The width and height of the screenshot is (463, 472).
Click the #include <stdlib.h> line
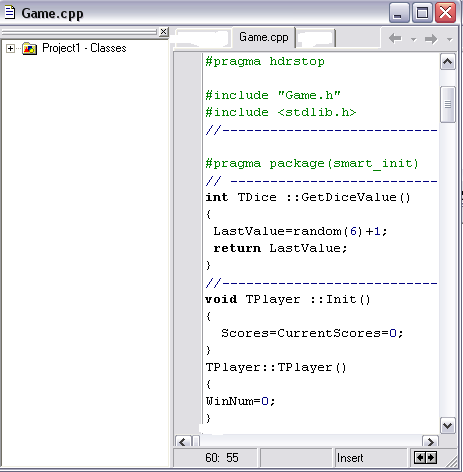point(281,112)
